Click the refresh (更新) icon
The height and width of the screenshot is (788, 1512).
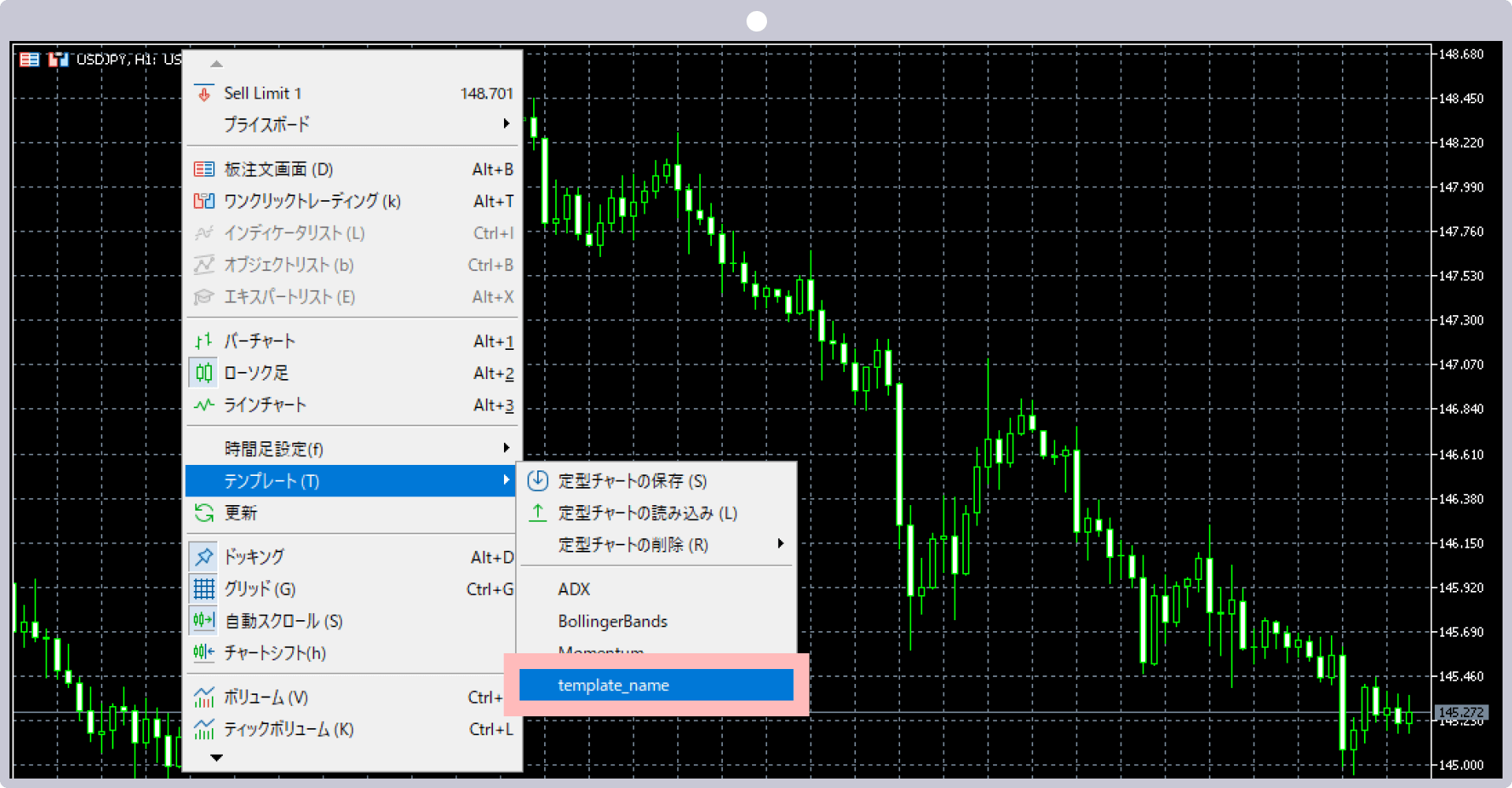(x=203, y=512)
